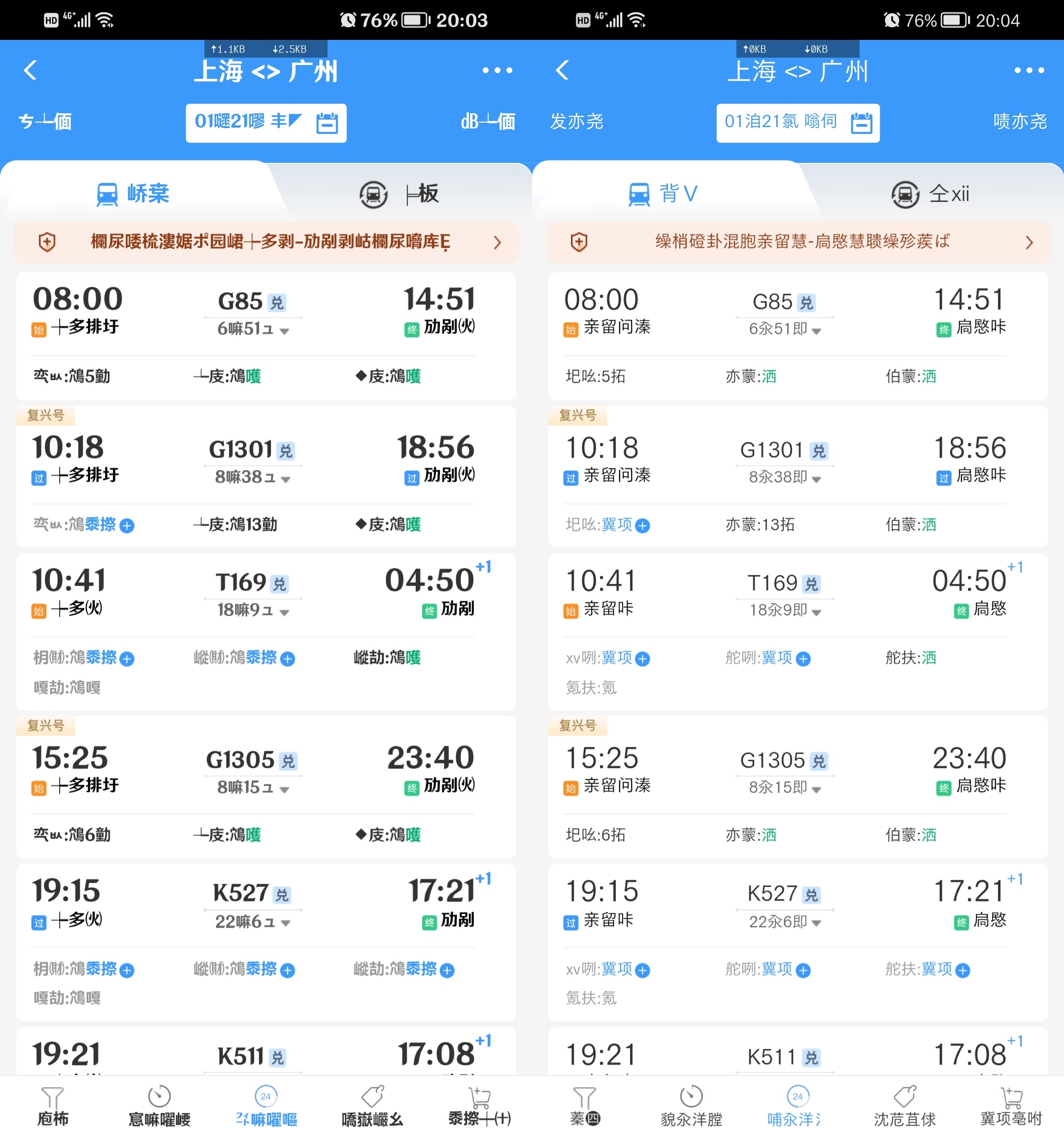Tap back arrow in right 20:04 screen
This screenshot has width=1064, height=1139.
(562, 70)
